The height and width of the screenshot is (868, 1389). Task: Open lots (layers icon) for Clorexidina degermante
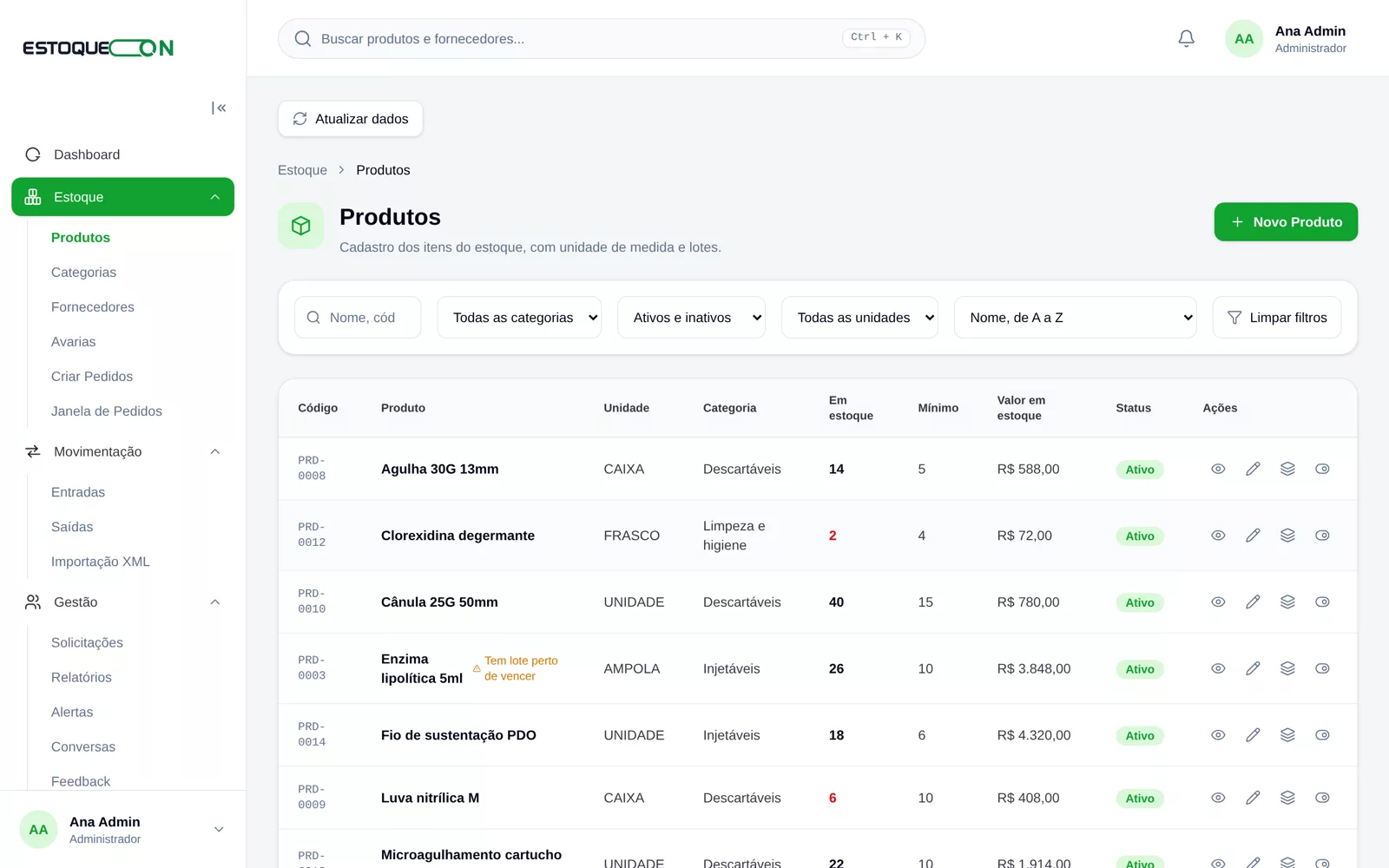pos(1287,536)
